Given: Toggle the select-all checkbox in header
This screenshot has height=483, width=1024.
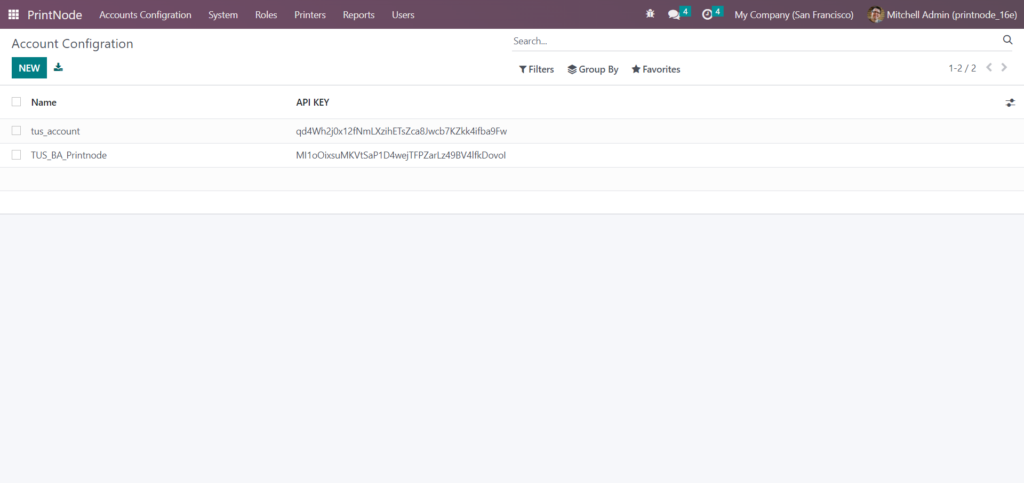Looking at the screenshot, I should click(16, 102).
